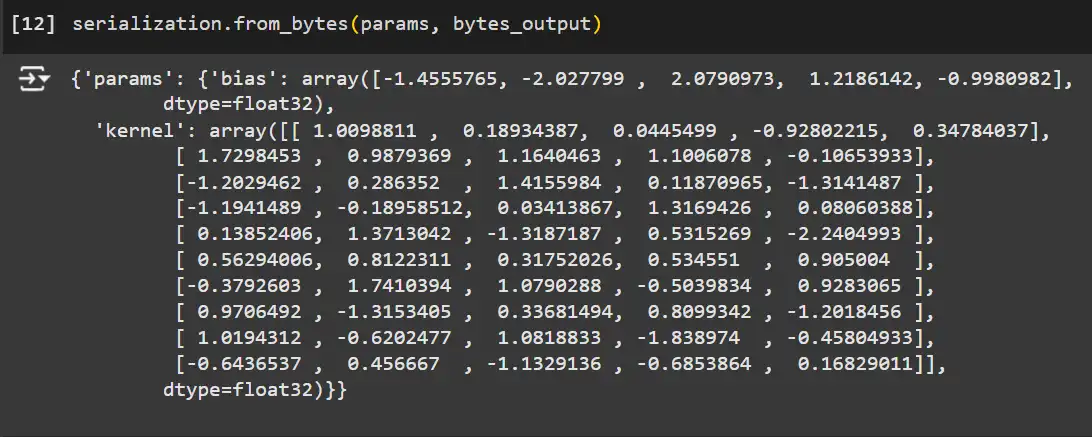Image resolution: width=1092 pixels, height=437 pixels.
Task: Click 'params' key in output
Action: pyautogui.click(x=129, y=79)
